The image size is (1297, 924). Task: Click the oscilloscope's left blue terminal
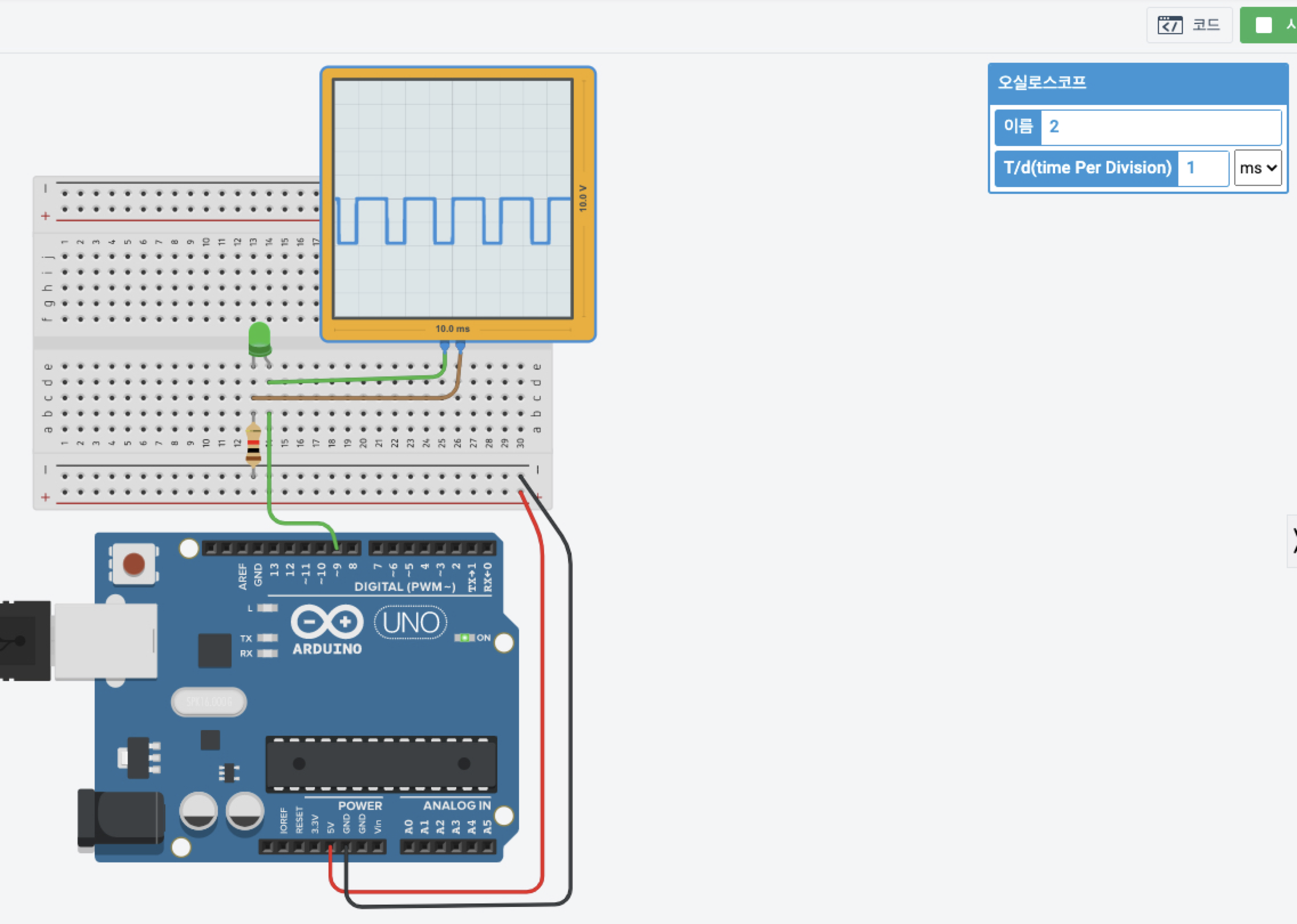pos(444,345)
